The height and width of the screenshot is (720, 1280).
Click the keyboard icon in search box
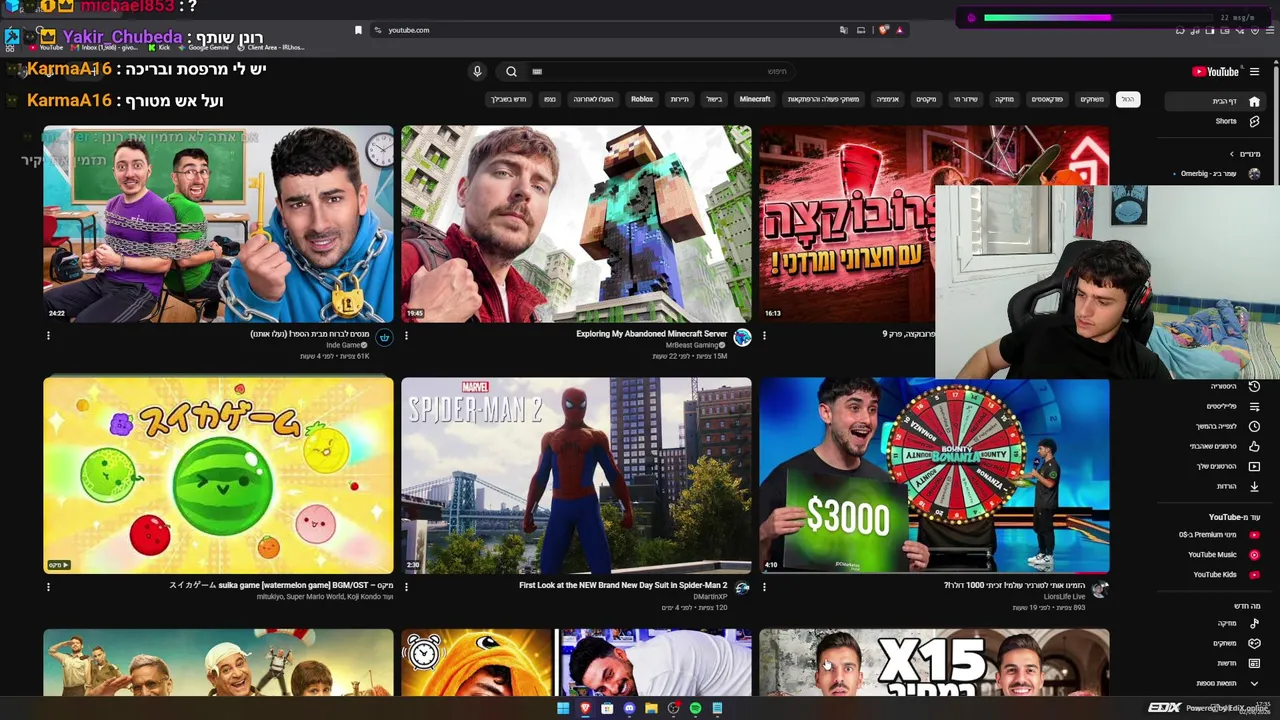pos(537,72)
